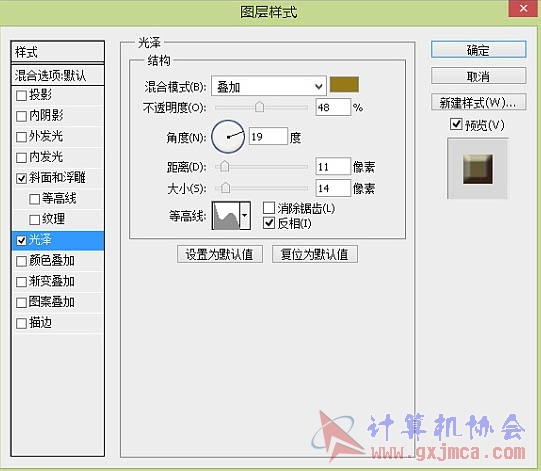Click the contour curve thumbnail preview
The width and height of the screenshot is (541, 471).
pyautogui.click(x=226, y=216)
